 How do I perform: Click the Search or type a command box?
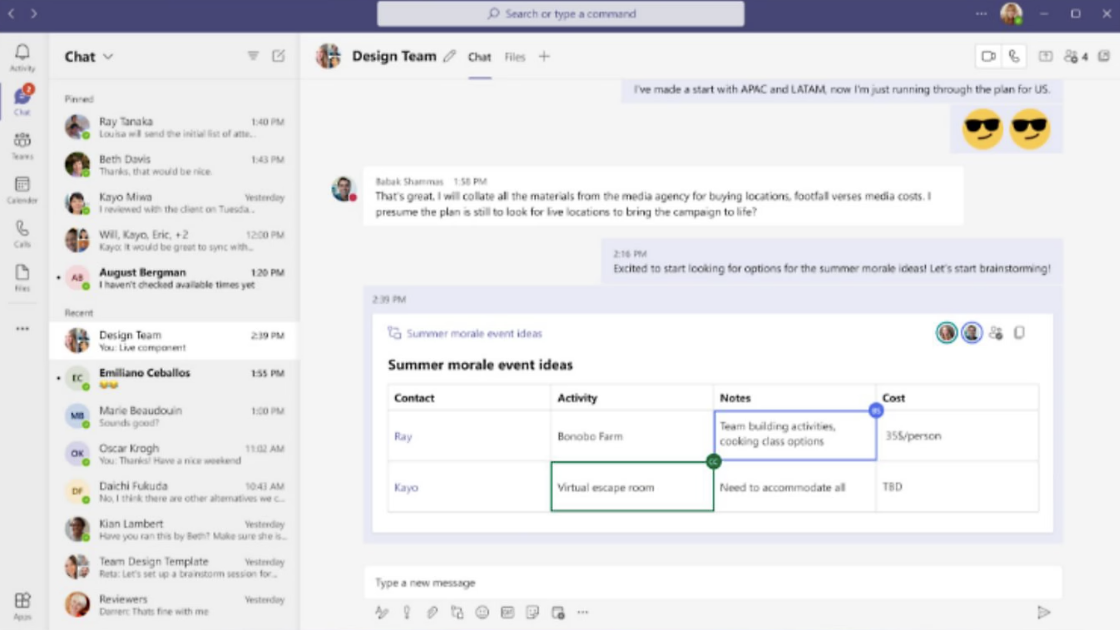[560, 14]
